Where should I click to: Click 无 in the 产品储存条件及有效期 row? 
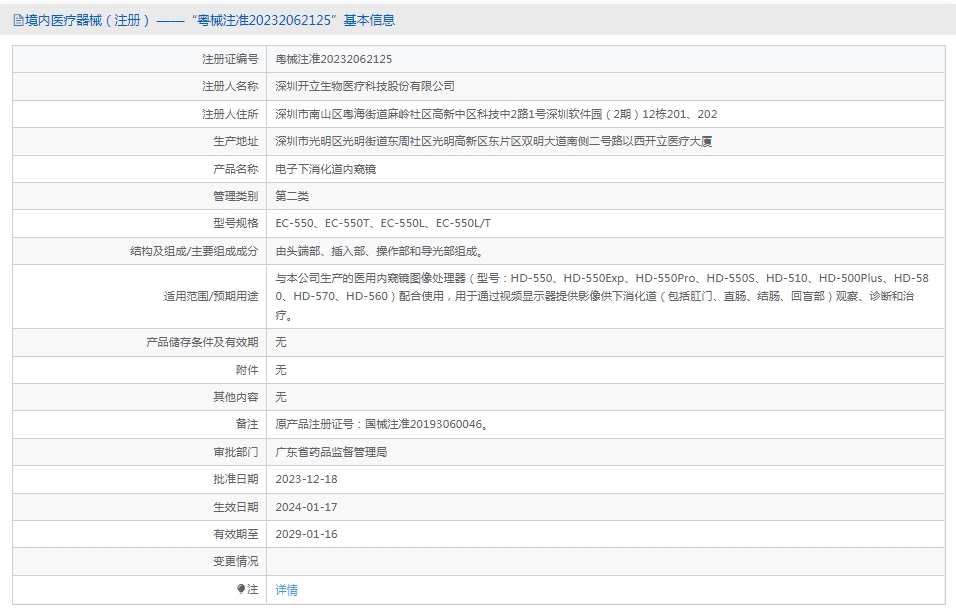point(281,342)
